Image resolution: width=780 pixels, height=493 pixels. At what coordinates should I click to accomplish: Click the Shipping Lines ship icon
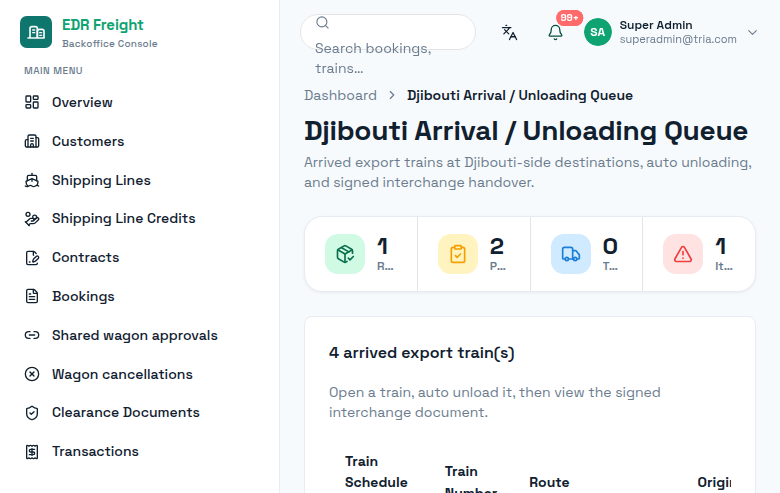coord(32,180)
